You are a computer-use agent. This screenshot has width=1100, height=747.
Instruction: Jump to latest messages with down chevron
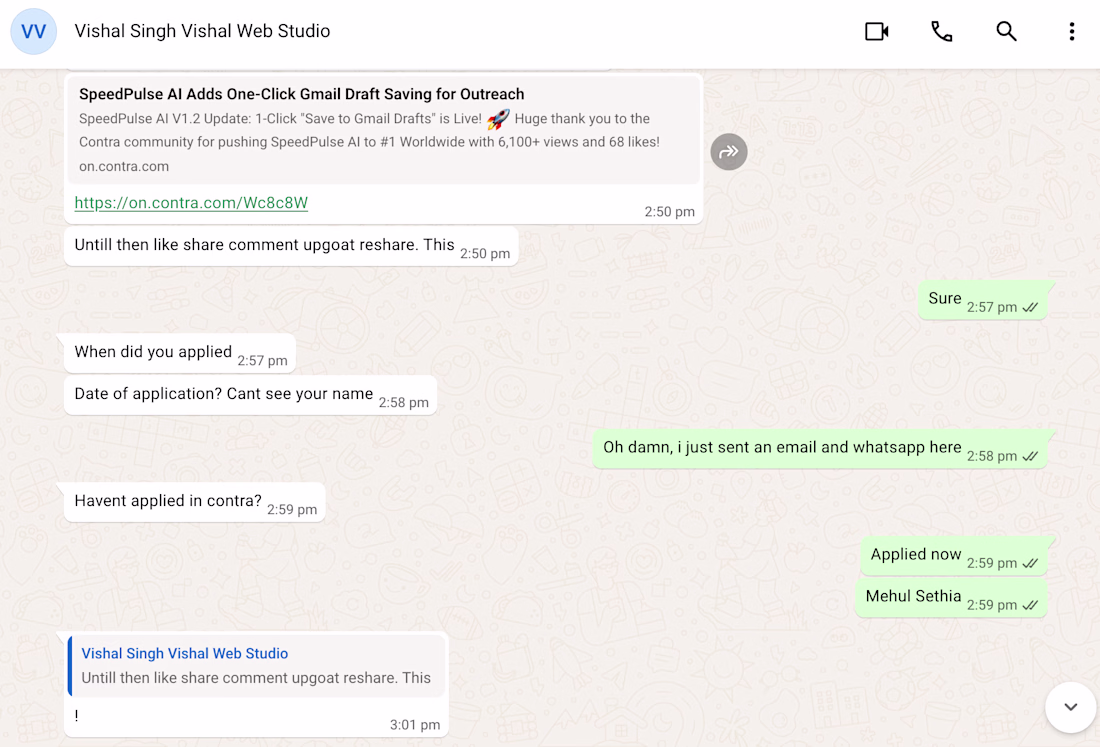click(x=1071, y=707)
